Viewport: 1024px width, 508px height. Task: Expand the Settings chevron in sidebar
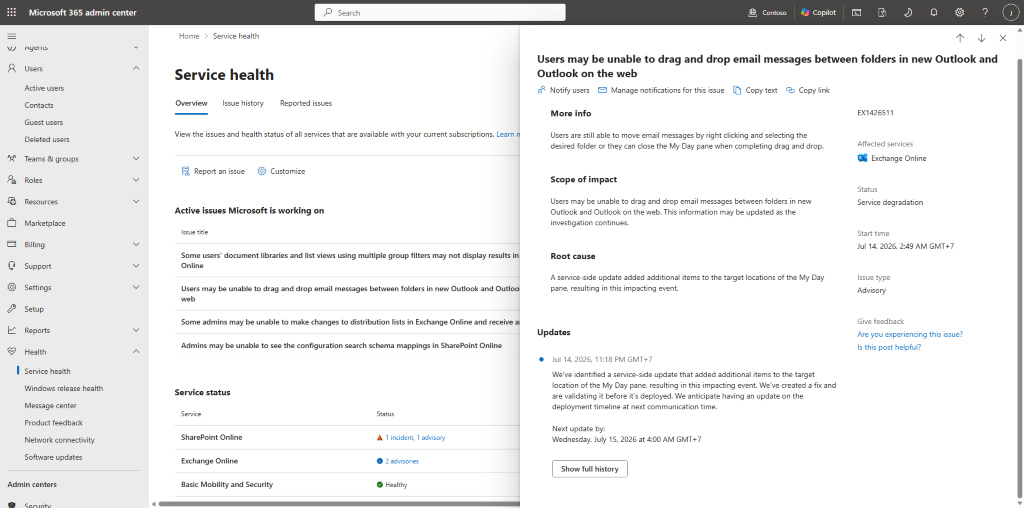[136, 287]
